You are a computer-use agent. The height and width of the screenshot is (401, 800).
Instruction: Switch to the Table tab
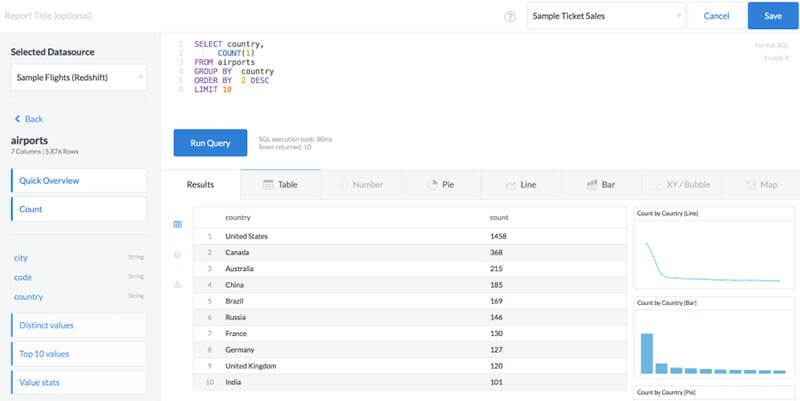coord(280,185)
